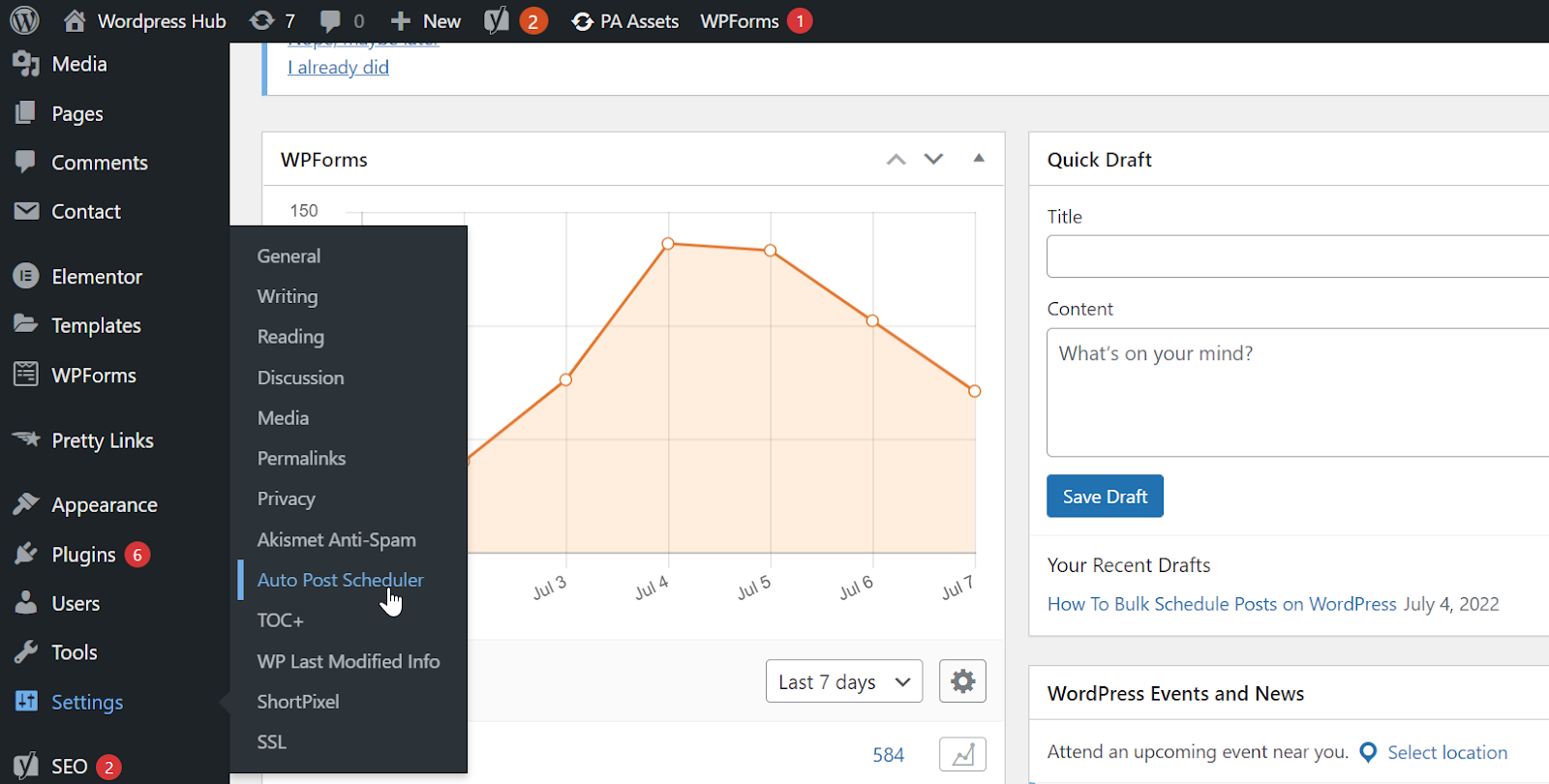
Task: Open SSL settings submenu item
Action: (x=271, y=742)
